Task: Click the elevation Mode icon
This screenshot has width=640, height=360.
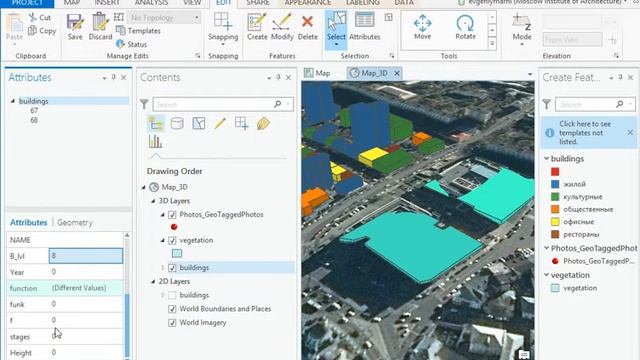Action: click(522, 22)
